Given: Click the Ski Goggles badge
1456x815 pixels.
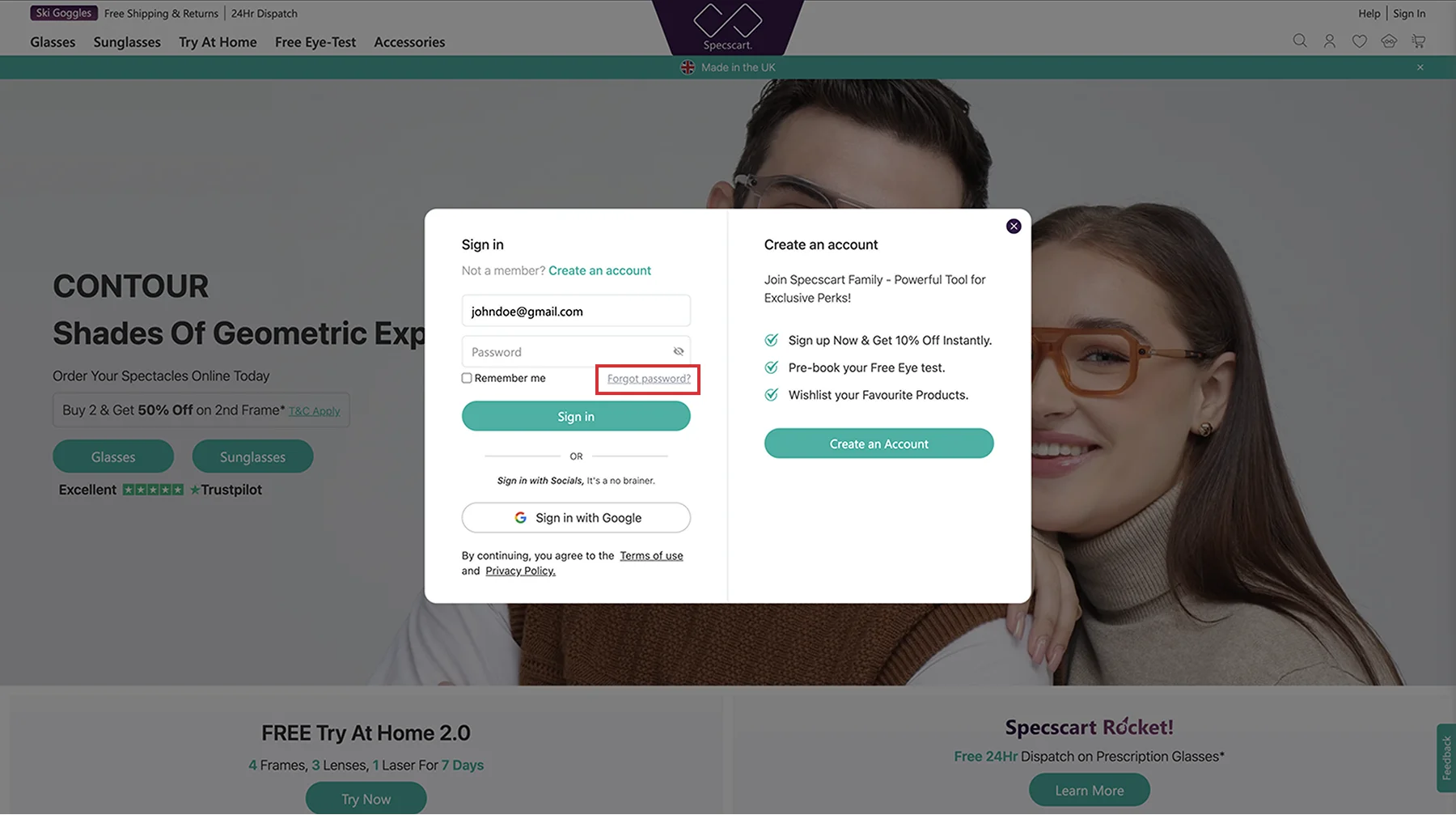Looking at the screenshot, I should point(64,13).
